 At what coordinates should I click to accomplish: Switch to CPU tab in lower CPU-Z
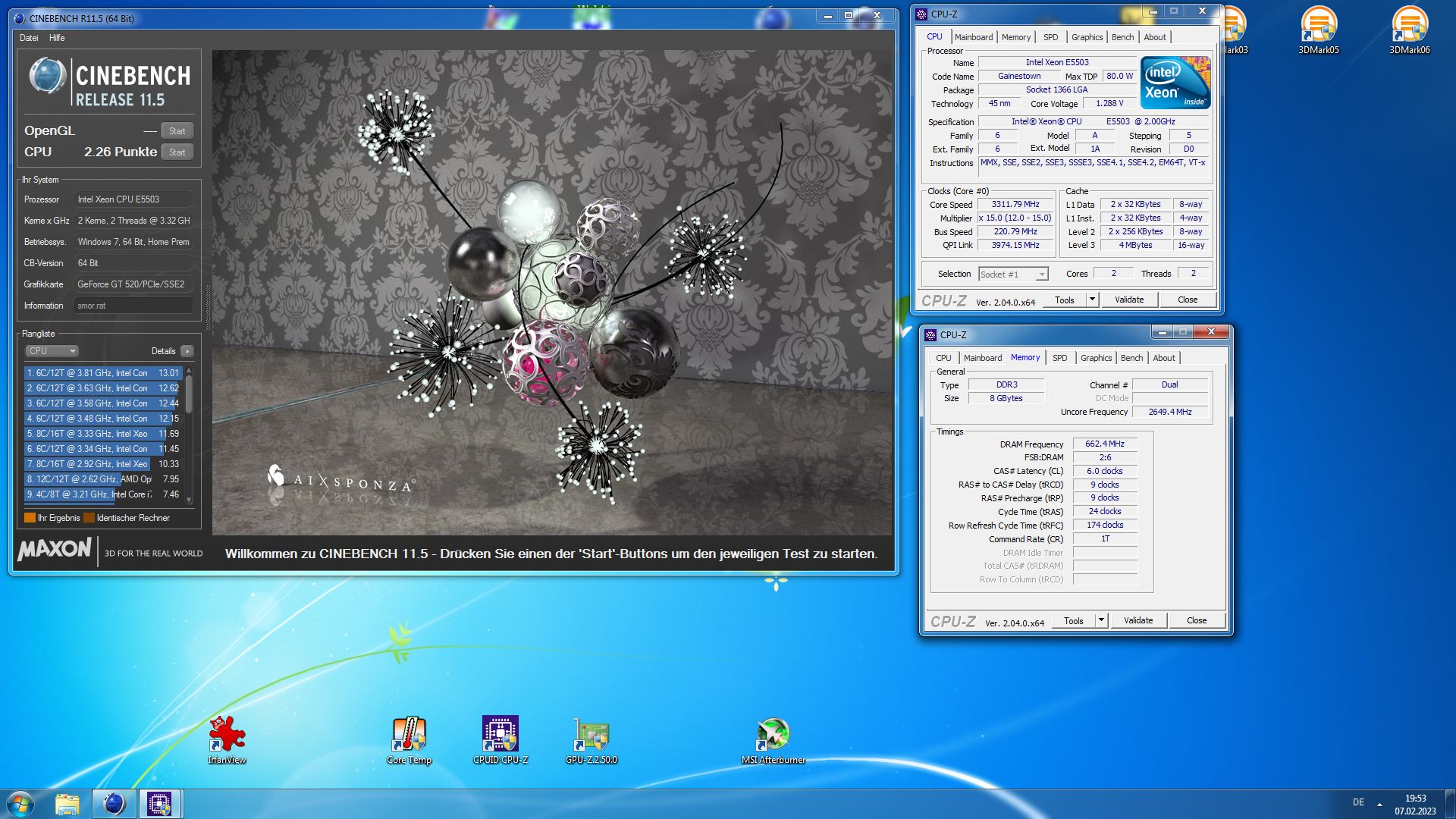point(943,358)
